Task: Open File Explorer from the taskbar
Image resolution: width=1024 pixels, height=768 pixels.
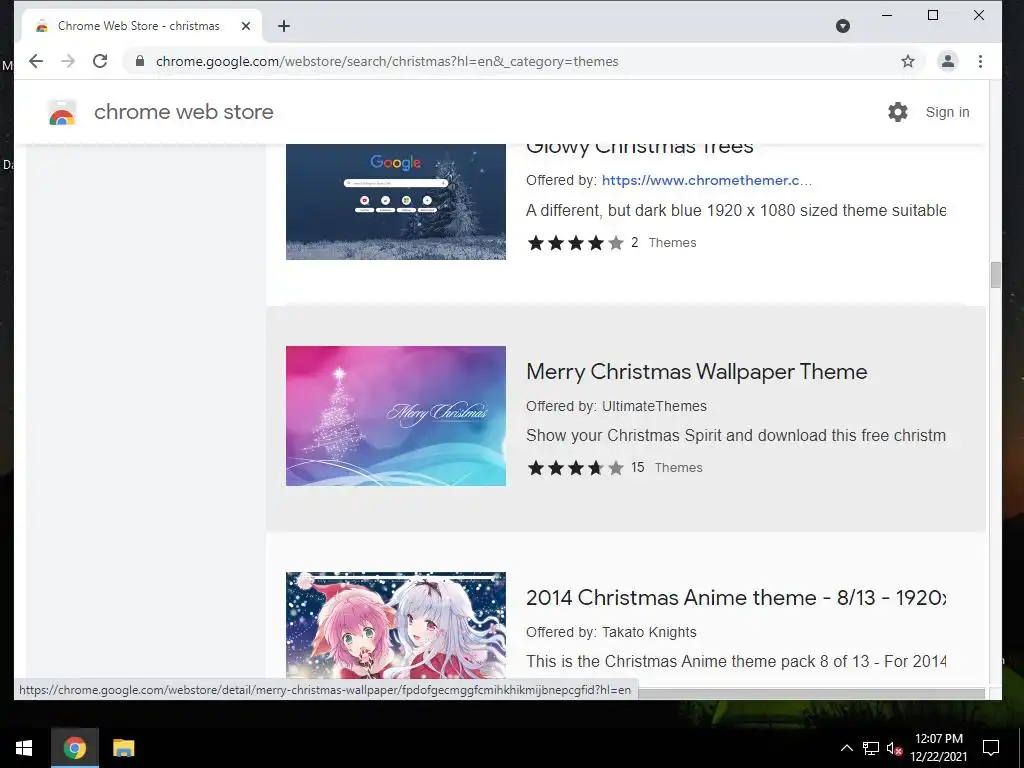Action: [x=123, y=748]
